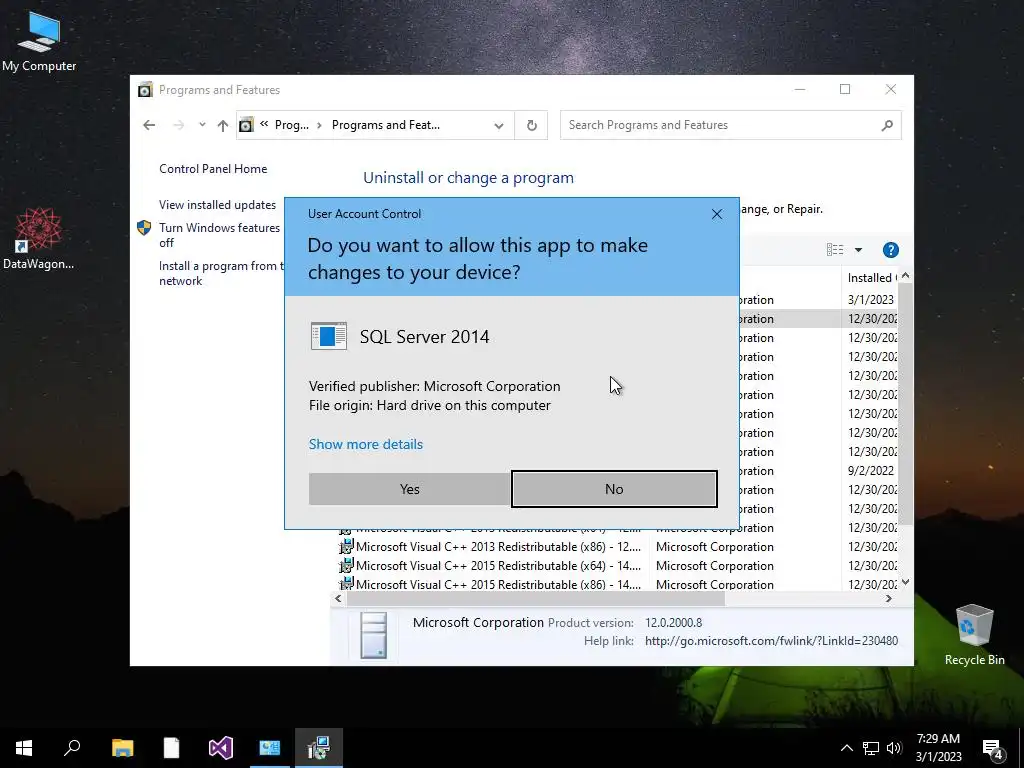Maximize the Programs and Features window
1024x768 pixels.
pos(845,89)
